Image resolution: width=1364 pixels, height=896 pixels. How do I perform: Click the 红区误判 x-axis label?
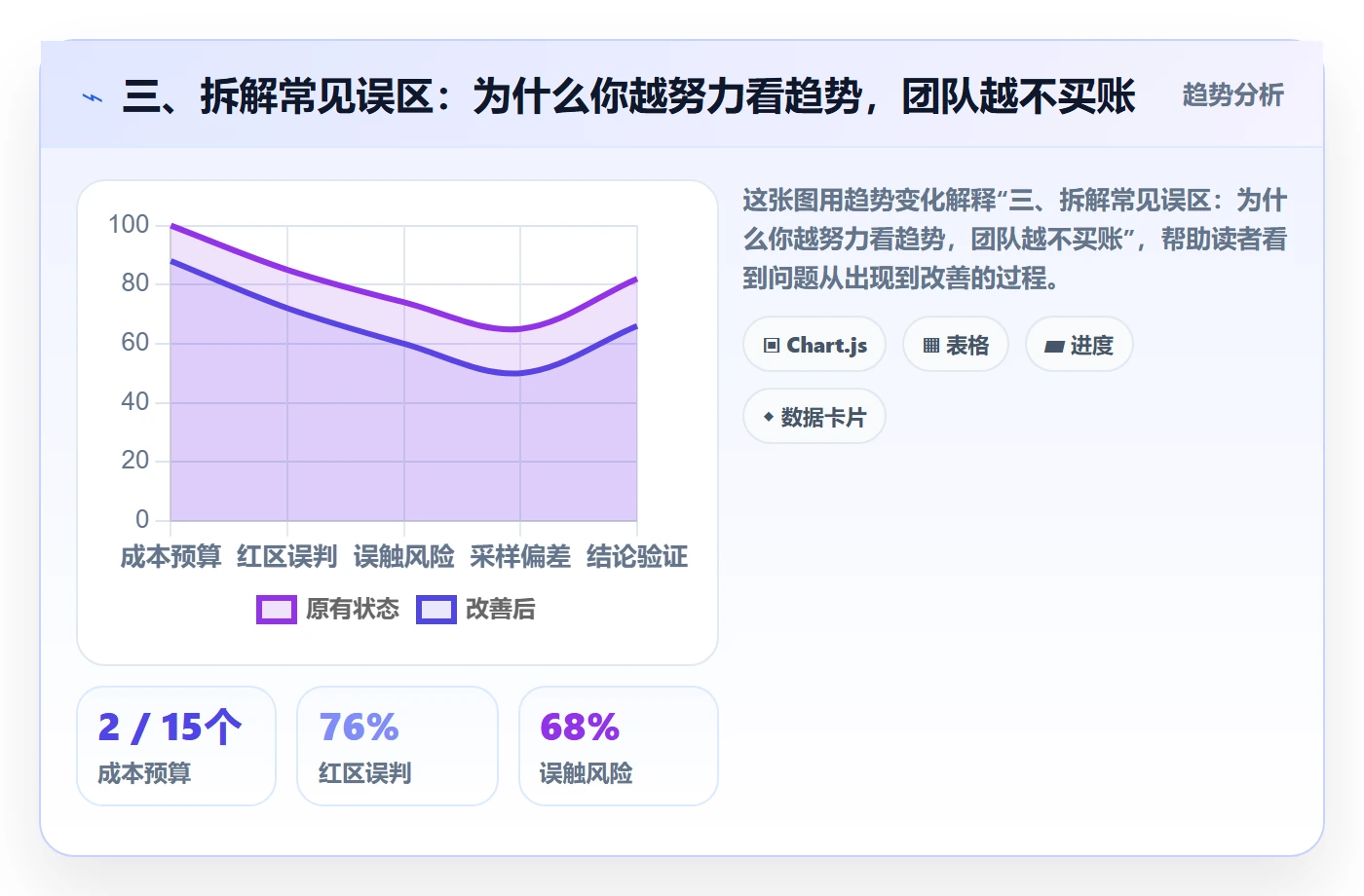tap(287, 557)
